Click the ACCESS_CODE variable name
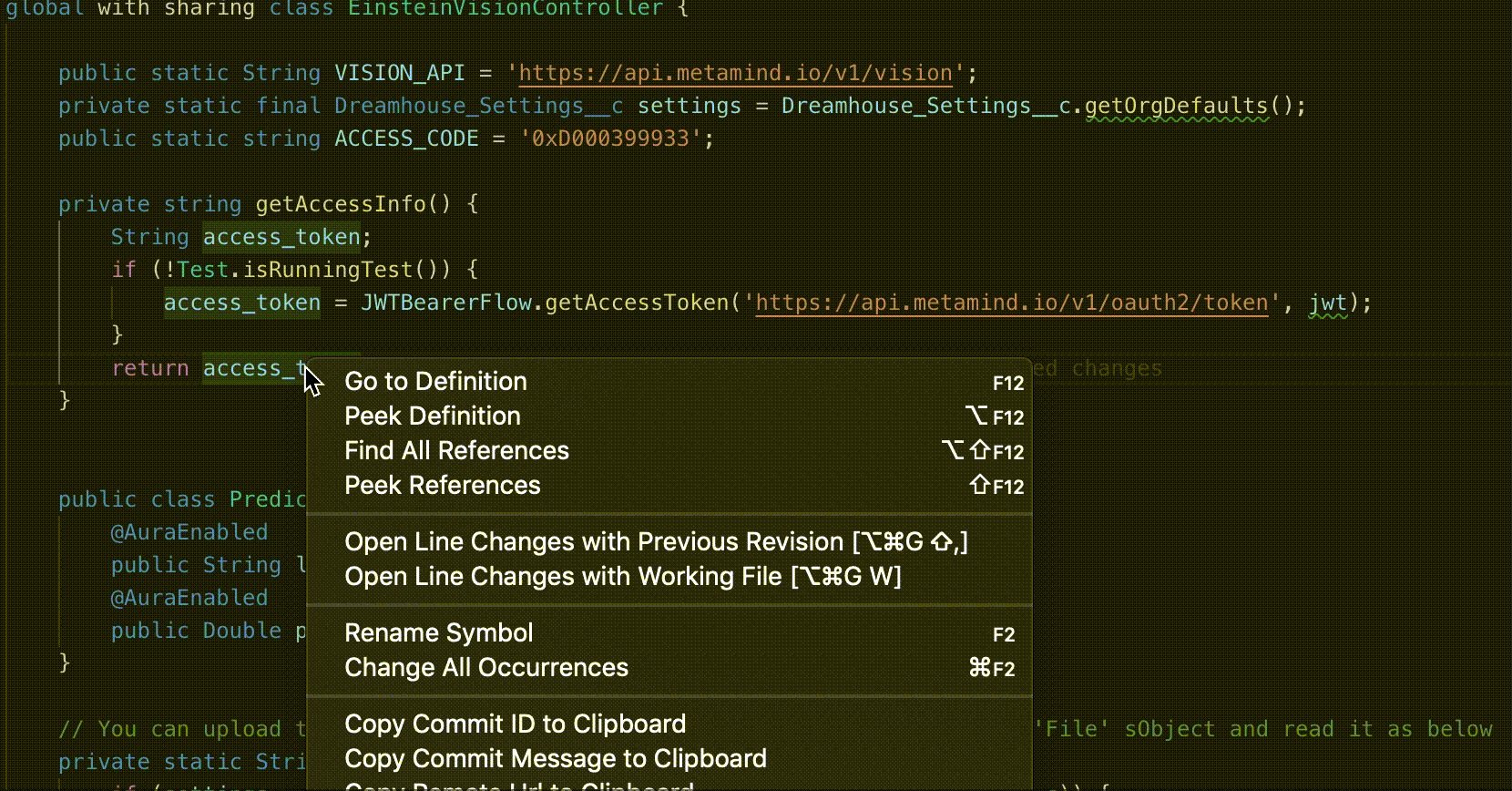 (x=406, y=139)
